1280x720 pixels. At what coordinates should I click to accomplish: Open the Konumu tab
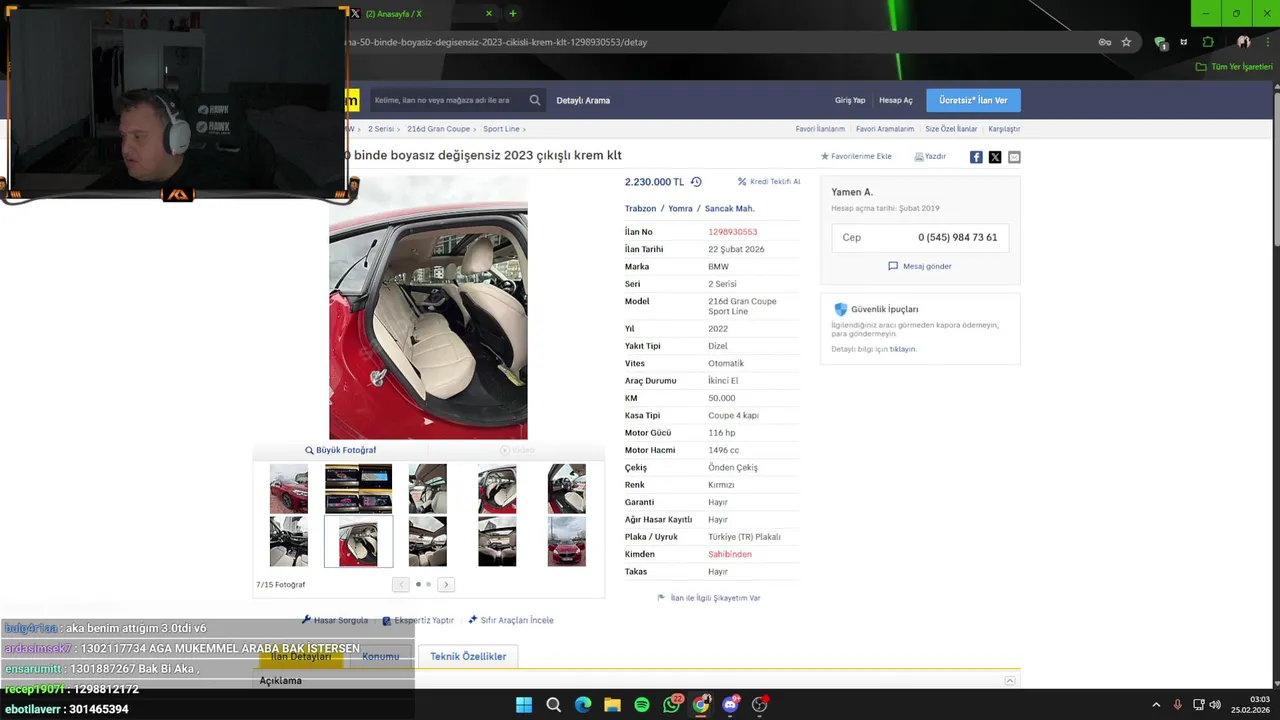pos(380,656)
